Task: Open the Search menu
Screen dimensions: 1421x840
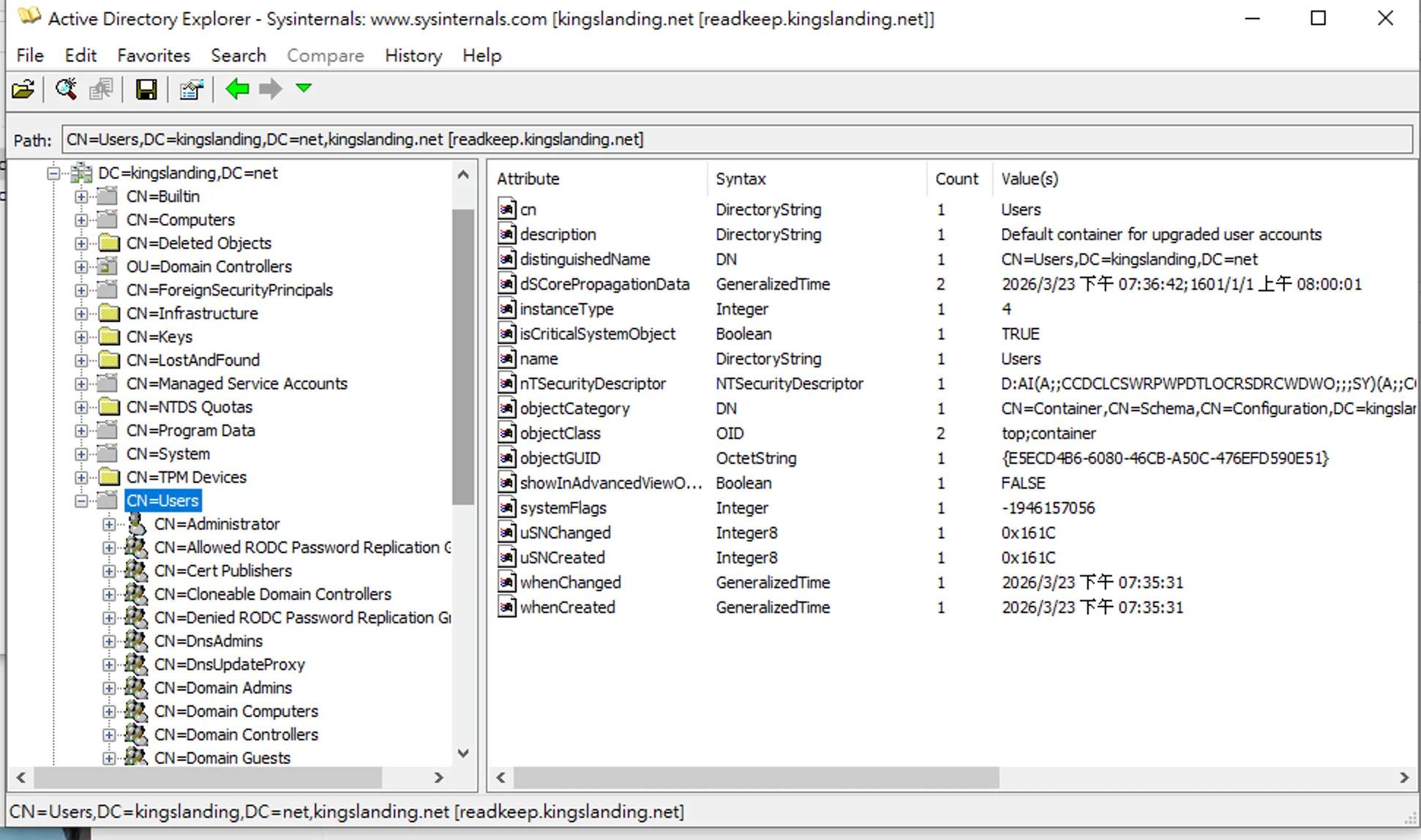Action: point(239,56)
